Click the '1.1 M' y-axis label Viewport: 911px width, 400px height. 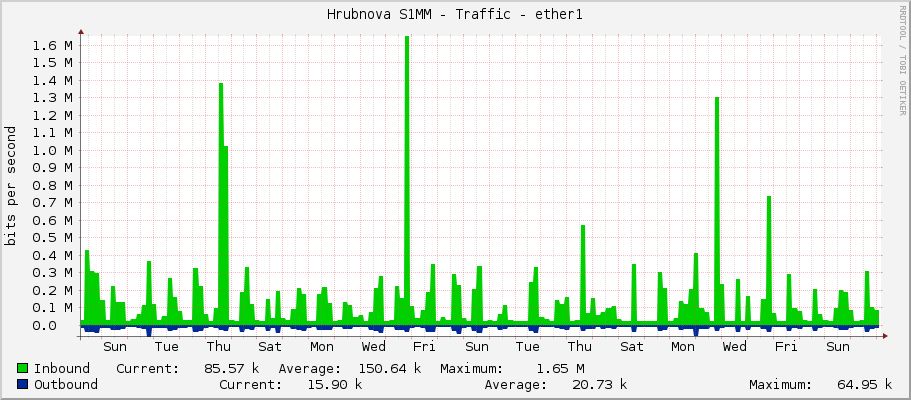pyautogui.click(x=52, y=133)
